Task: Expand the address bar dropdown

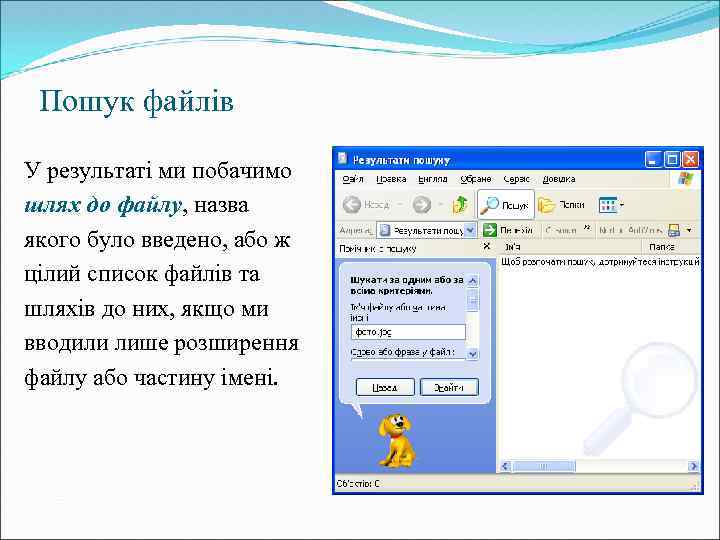Action: coord(470,230)
